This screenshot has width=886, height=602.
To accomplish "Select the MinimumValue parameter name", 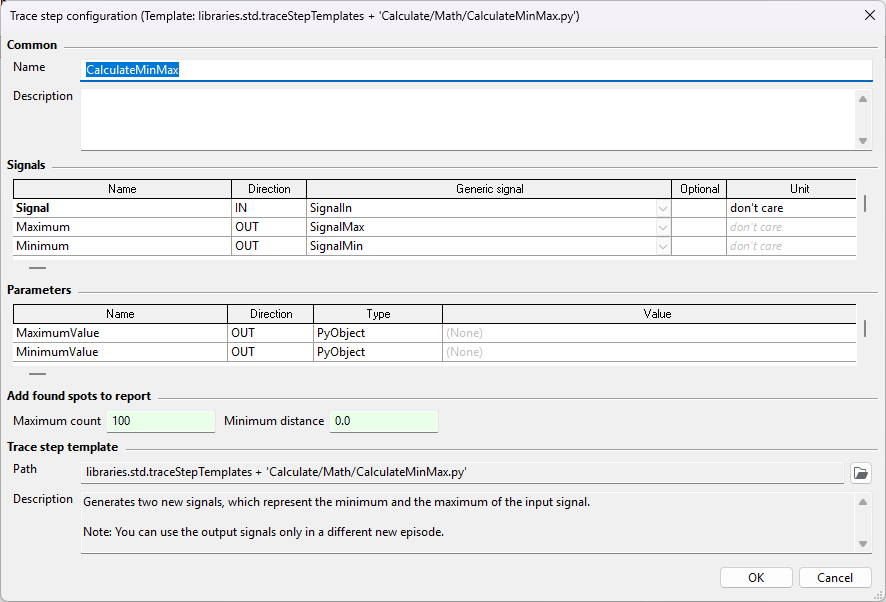I will tap(120, 352).
